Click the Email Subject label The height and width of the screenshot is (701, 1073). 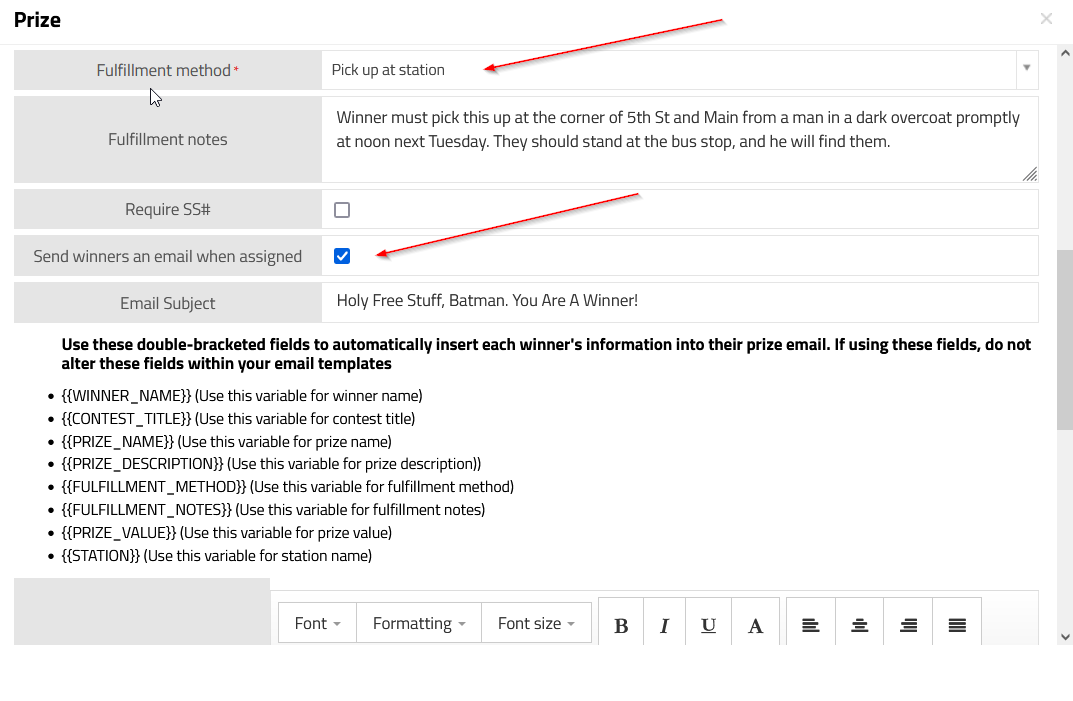point(168,303)
